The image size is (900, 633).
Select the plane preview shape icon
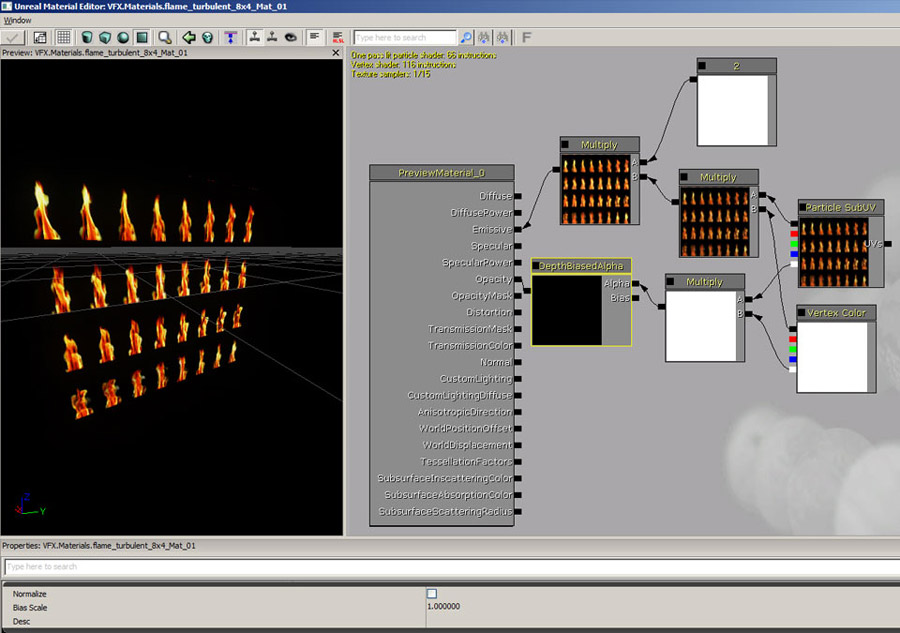[141, 37]
